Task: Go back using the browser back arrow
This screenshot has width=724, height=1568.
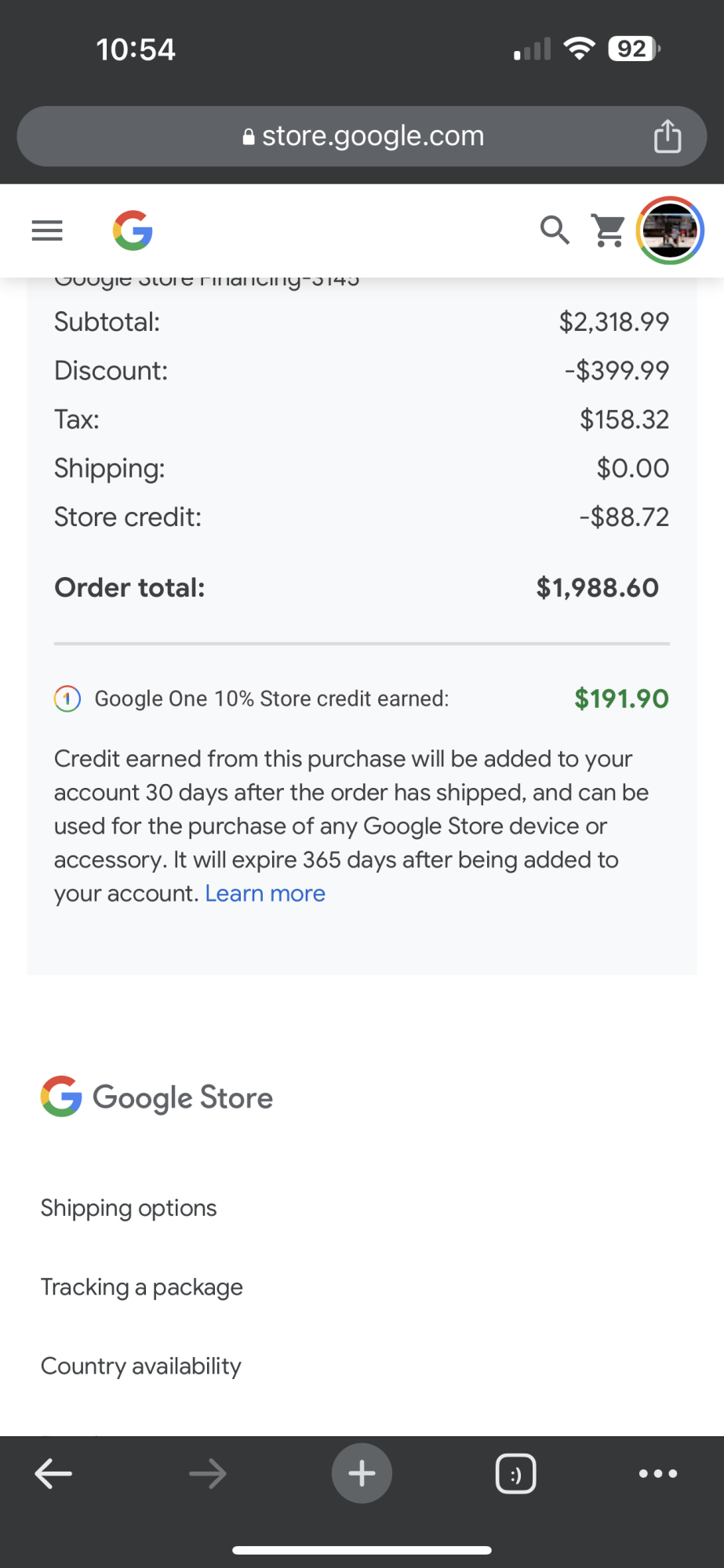Action: click(53, 1474)
